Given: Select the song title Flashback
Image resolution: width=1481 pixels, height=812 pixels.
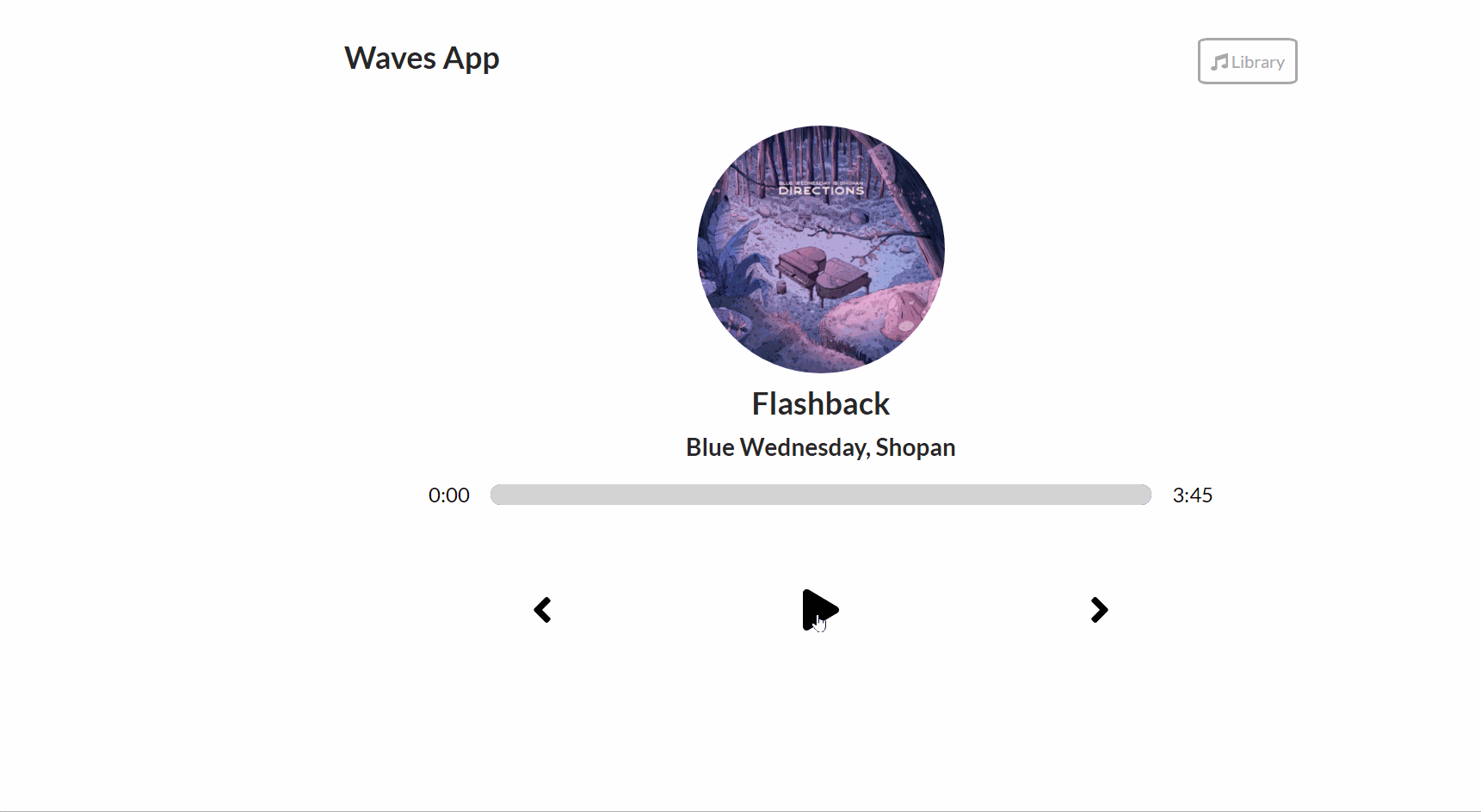Looking at the screenshot, I should pos(821,403).
